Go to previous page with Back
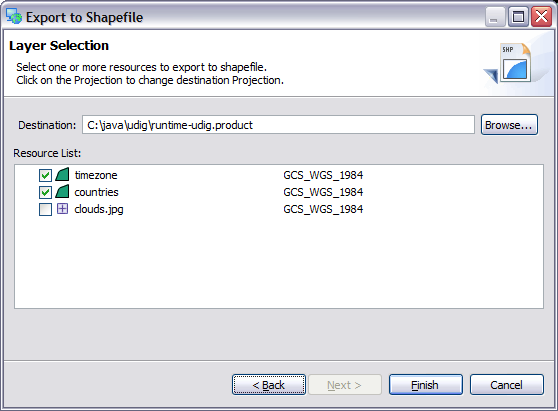Image resolution: width=558 pixels, height=411 pixels. (269, 385)
